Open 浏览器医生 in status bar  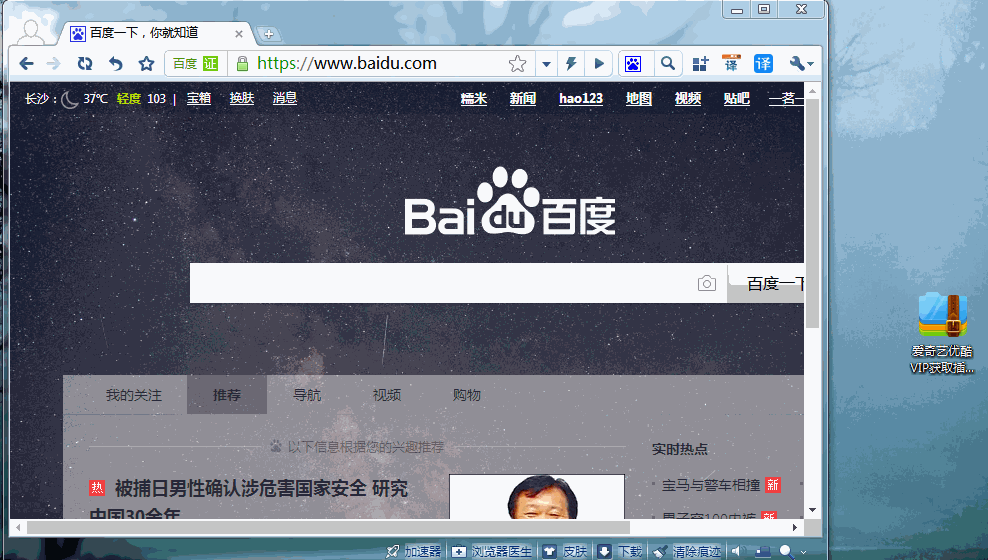(x=492, y=552)
